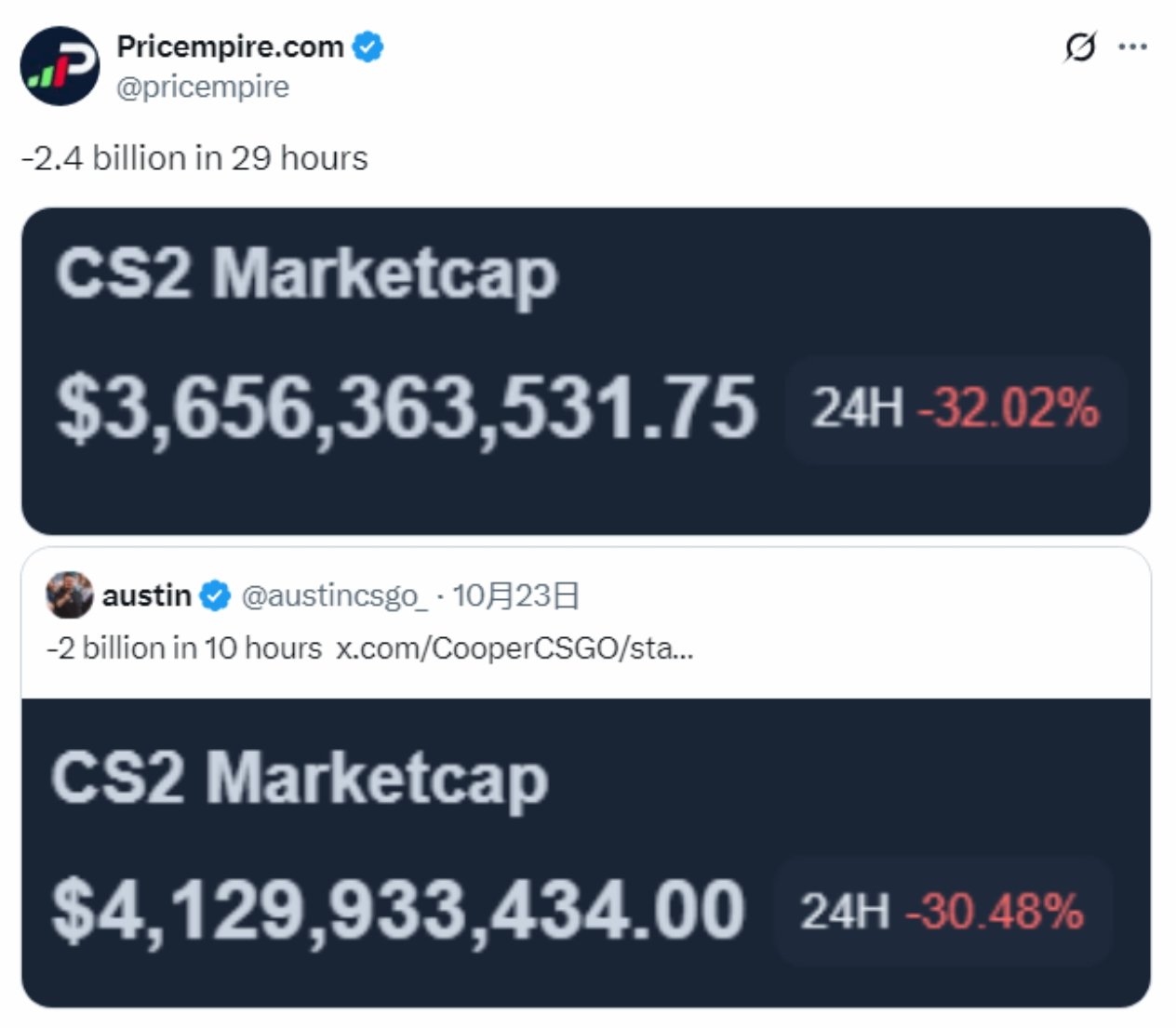Click Pricempire's blue verified badge
This screenshot has height=1028, width=1176.
369,47
